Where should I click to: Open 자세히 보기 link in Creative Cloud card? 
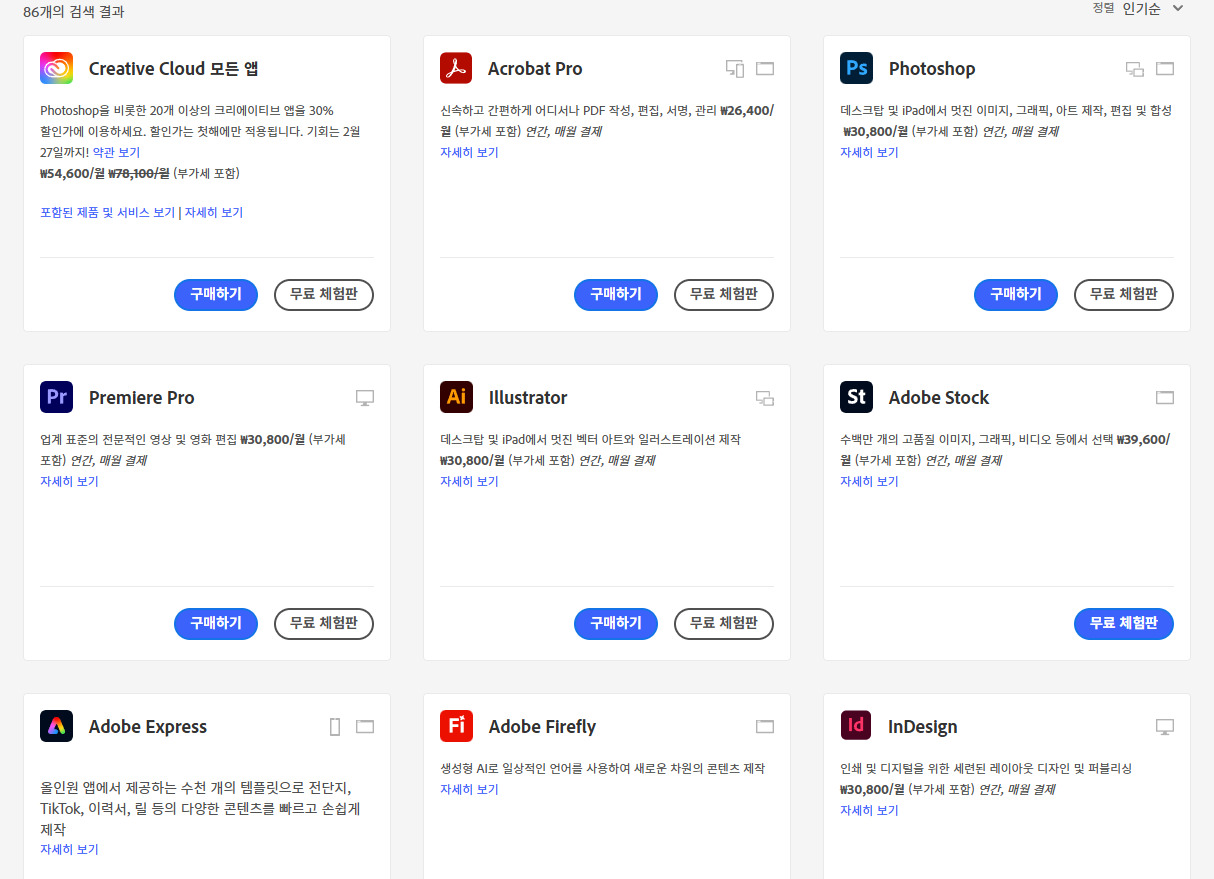(x=214, y=213)
